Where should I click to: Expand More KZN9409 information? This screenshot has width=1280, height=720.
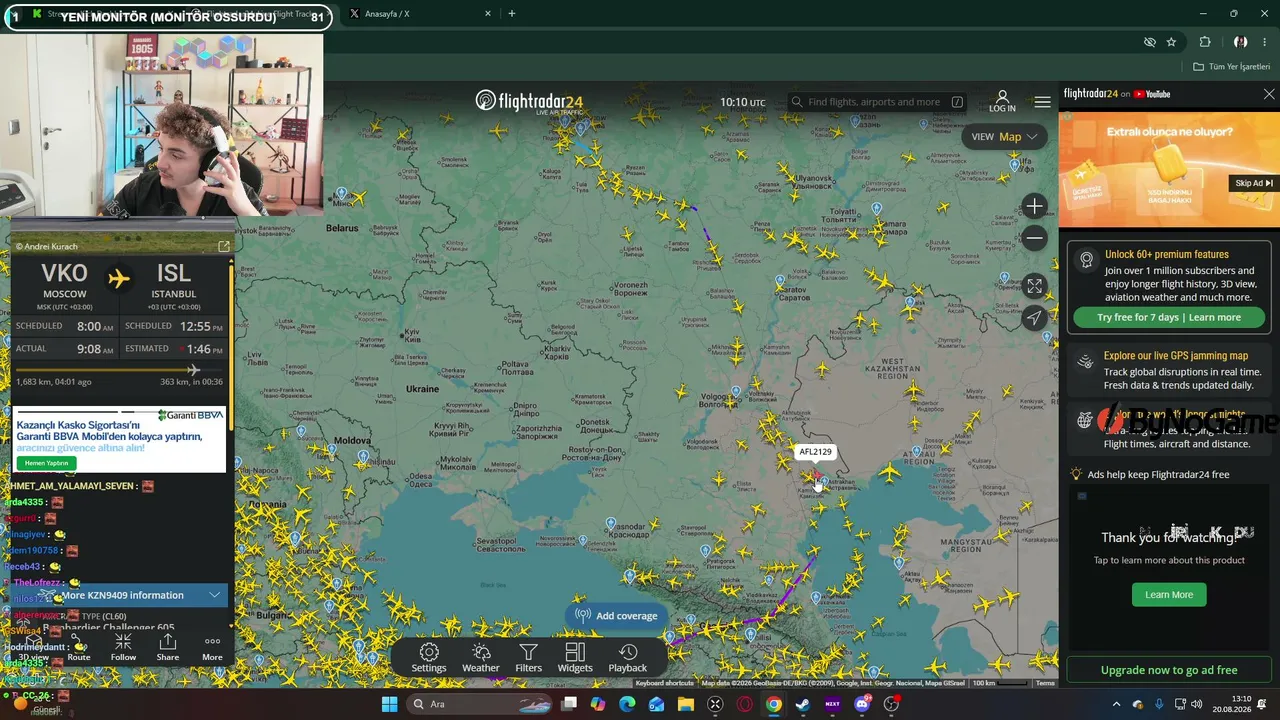coord(120,595)
